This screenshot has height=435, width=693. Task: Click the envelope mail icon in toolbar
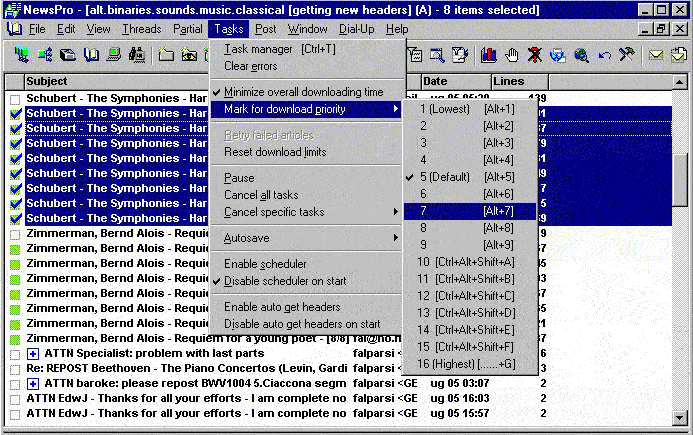tap(657, 55)
